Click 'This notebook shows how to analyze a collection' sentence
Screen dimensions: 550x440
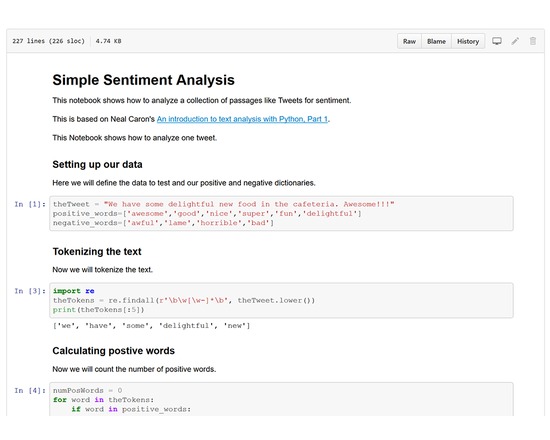click(x=202, y=100)
